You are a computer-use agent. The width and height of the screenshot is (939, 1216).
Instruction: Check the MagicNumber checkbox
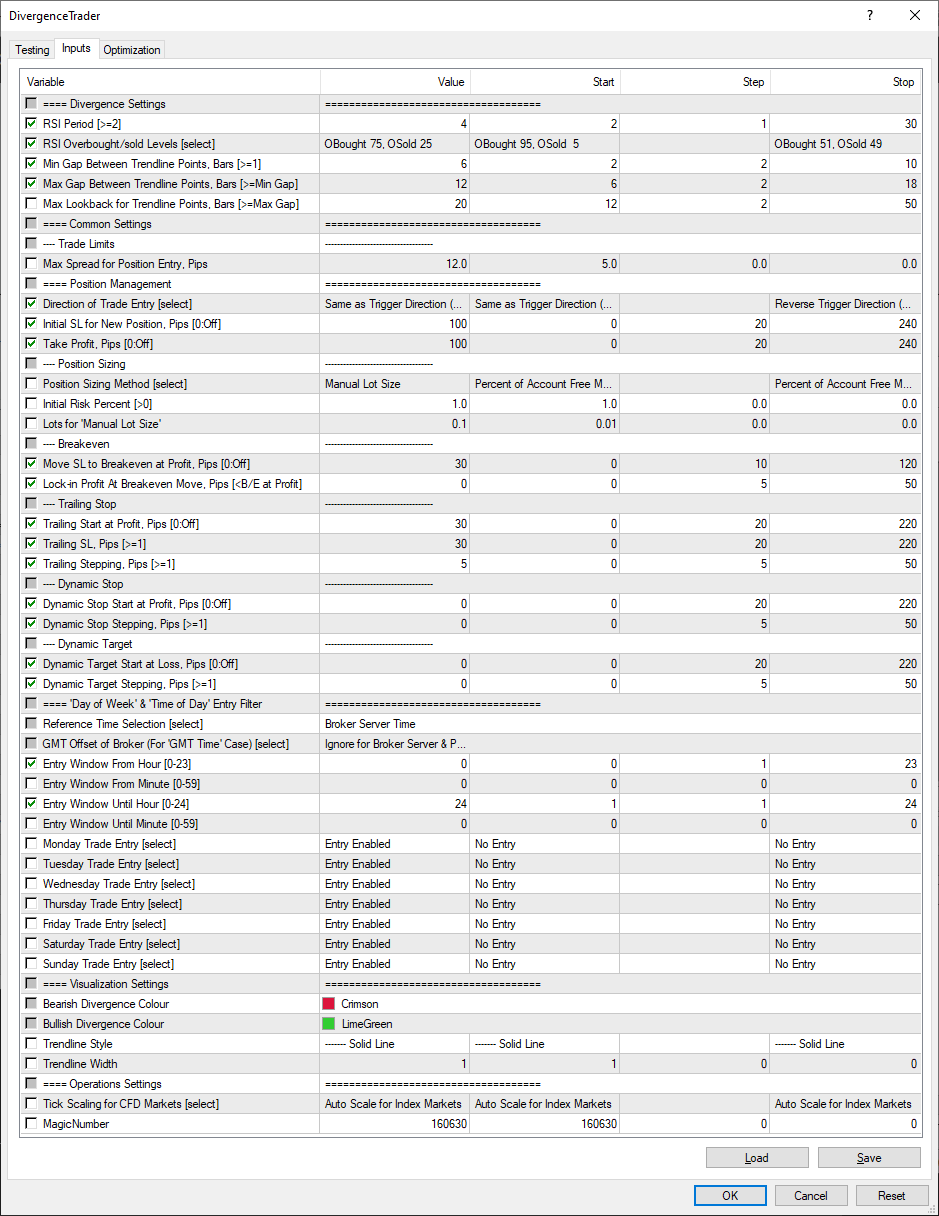pyautogui.click(x=32, y=1124)
